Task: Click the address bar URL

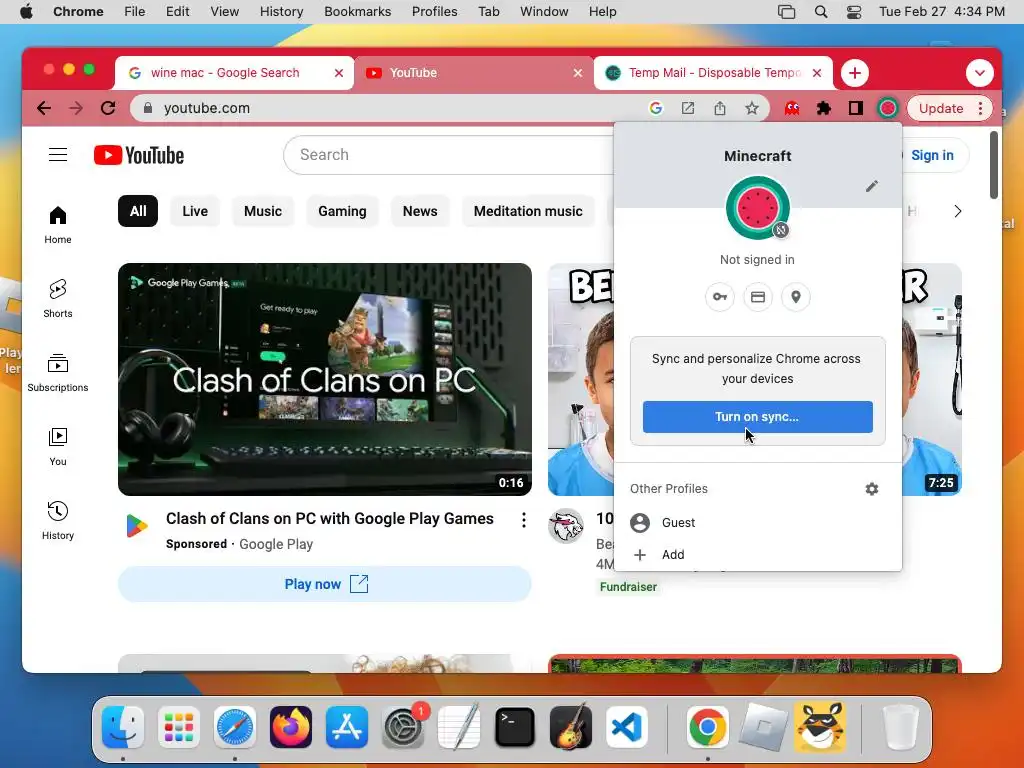Action: [206, 108]
